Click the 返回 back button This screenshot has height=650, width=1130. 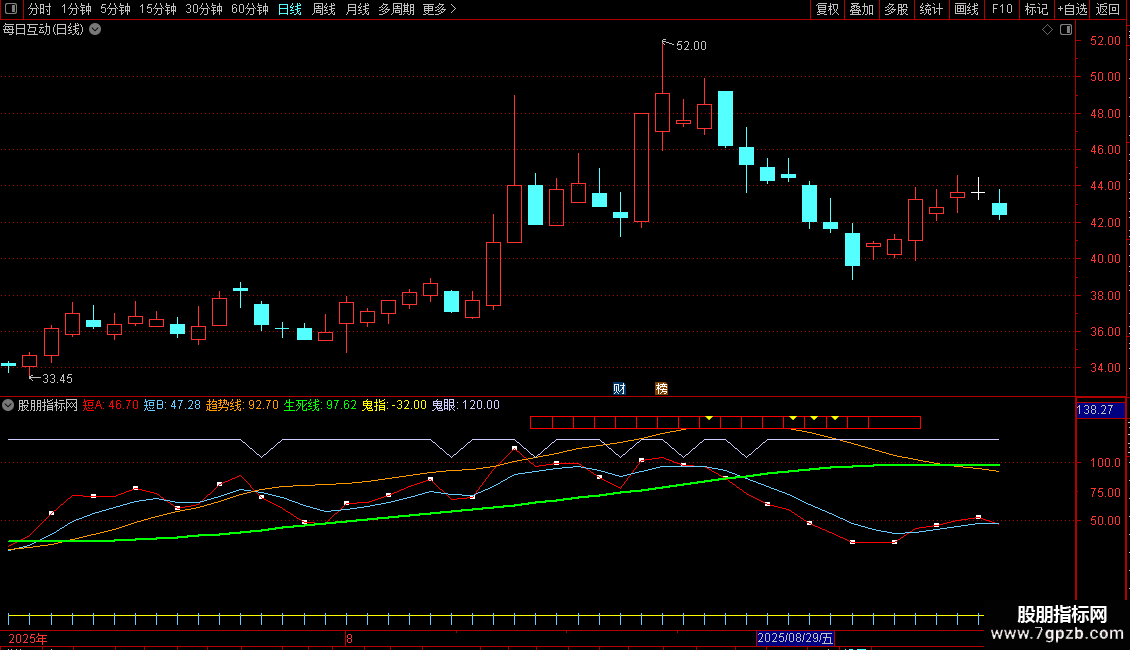pos(1108,9)
